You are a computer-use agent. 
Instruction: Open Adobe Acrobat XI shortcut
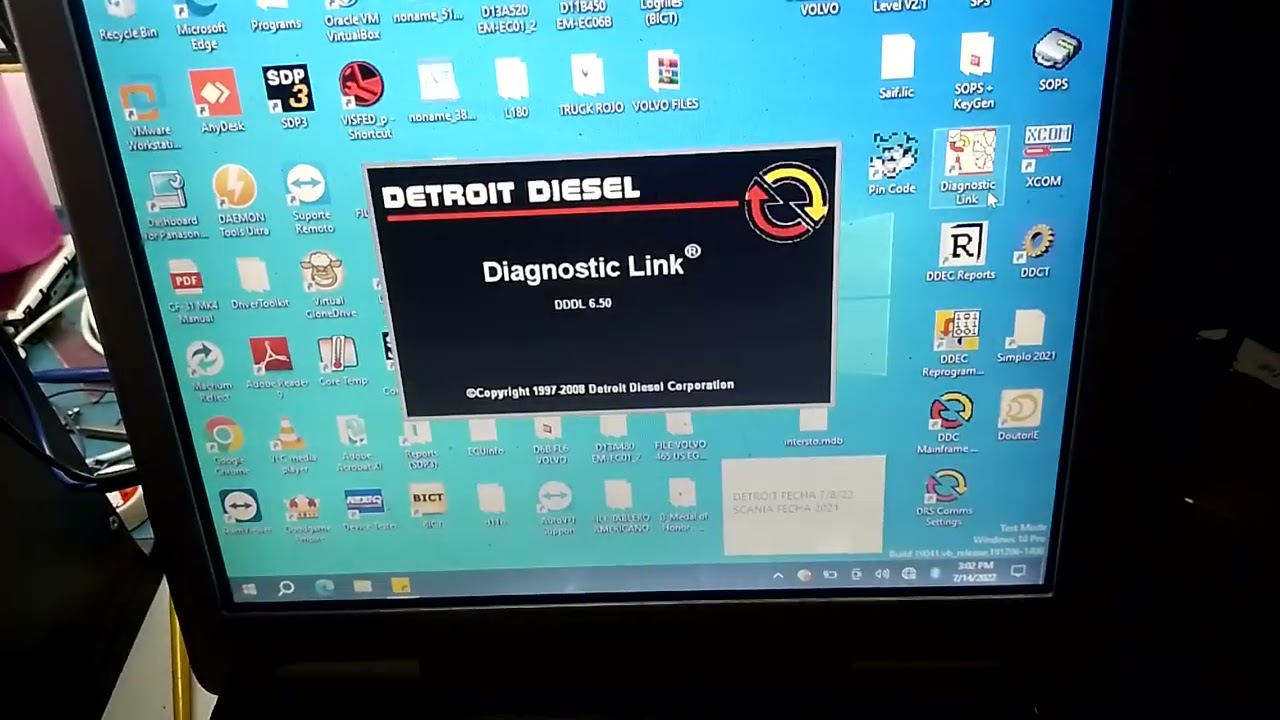pos(355,443)
